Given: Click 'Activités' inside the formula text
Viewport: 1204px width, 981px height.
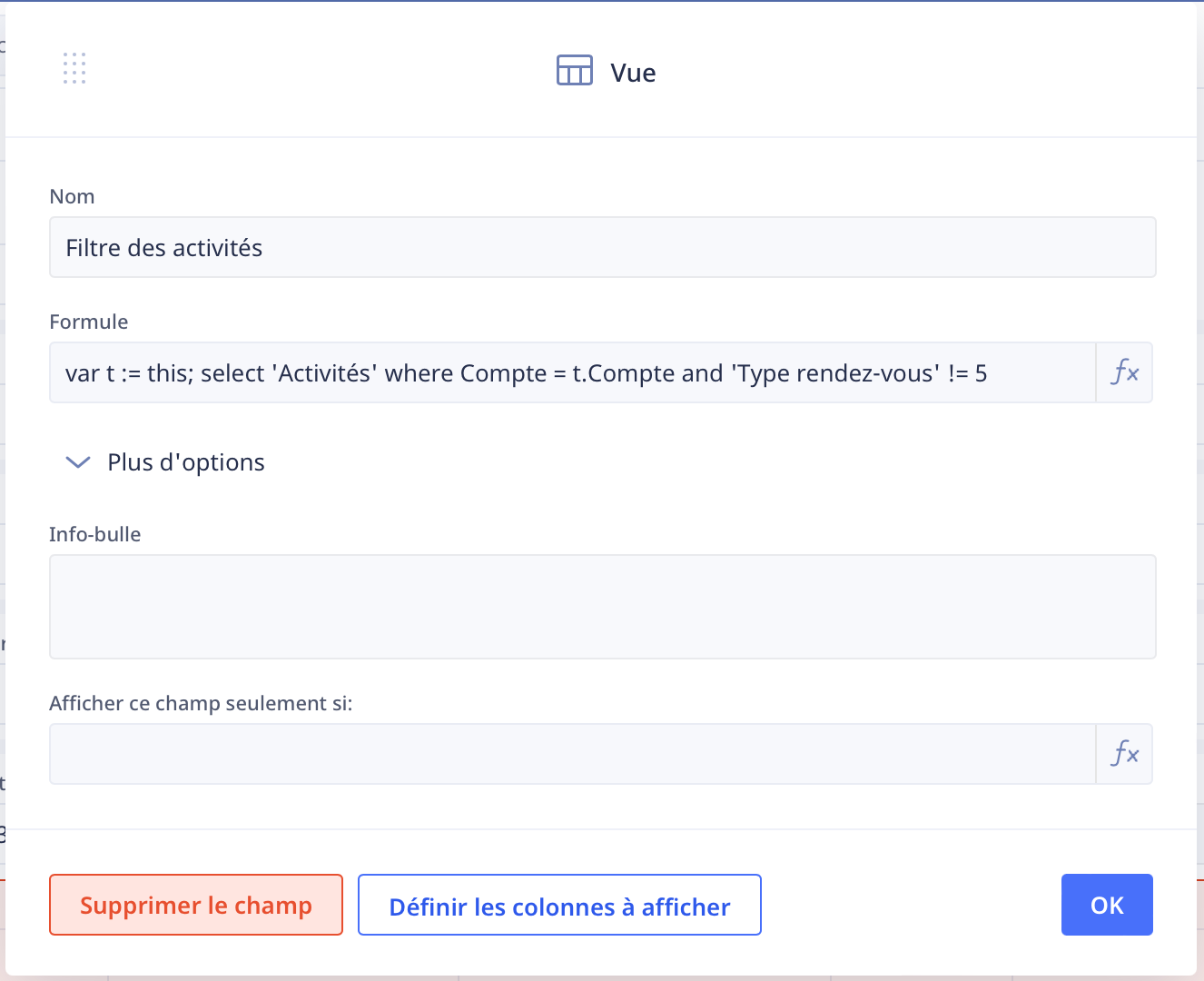Looking at the screenshot, I should tap(324, 373).
